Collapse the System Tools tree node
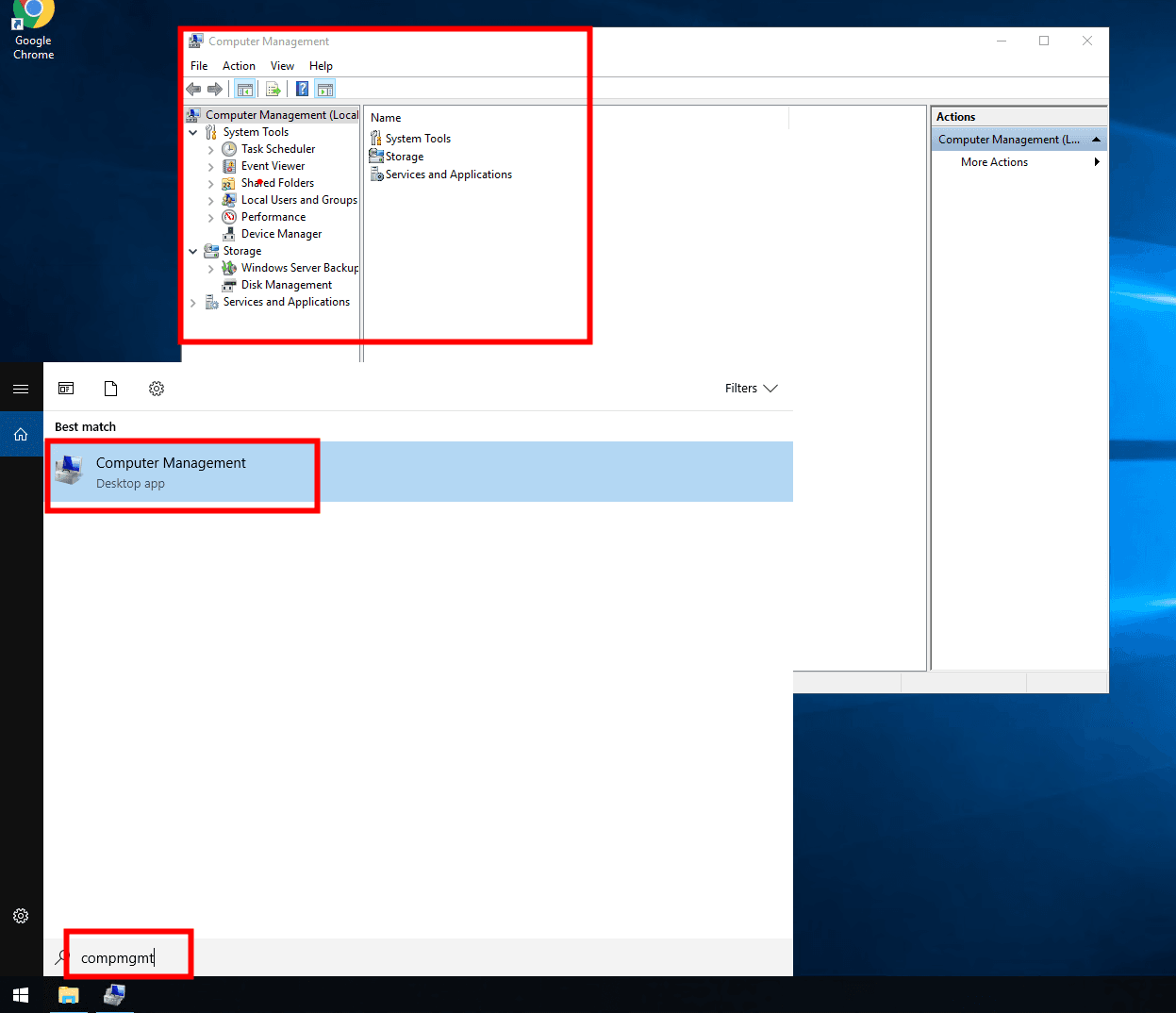 point(193,133)
